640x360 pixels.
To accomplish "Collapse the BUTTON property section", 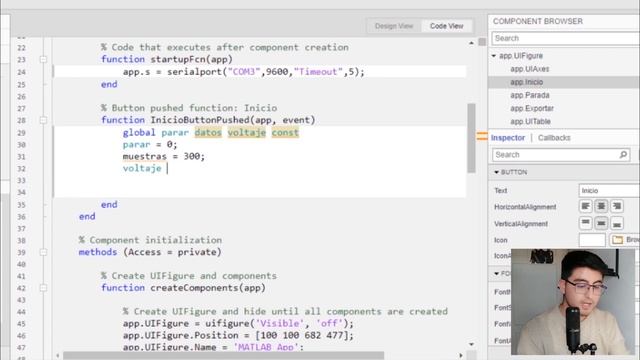I will tap(497, 172).
